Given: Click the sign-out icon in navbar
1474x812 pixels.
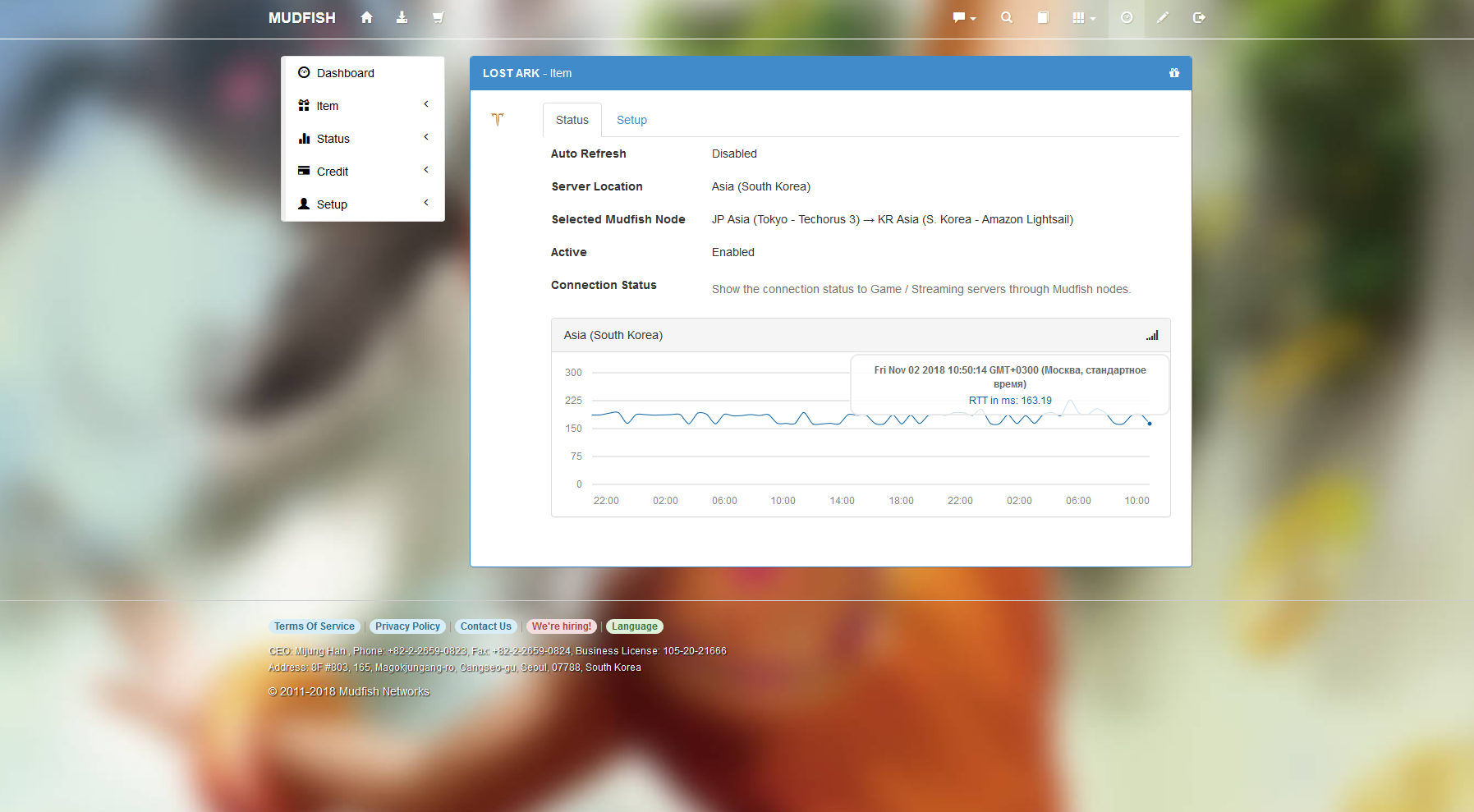Looking at the screenshot, I should [1198, 17].
